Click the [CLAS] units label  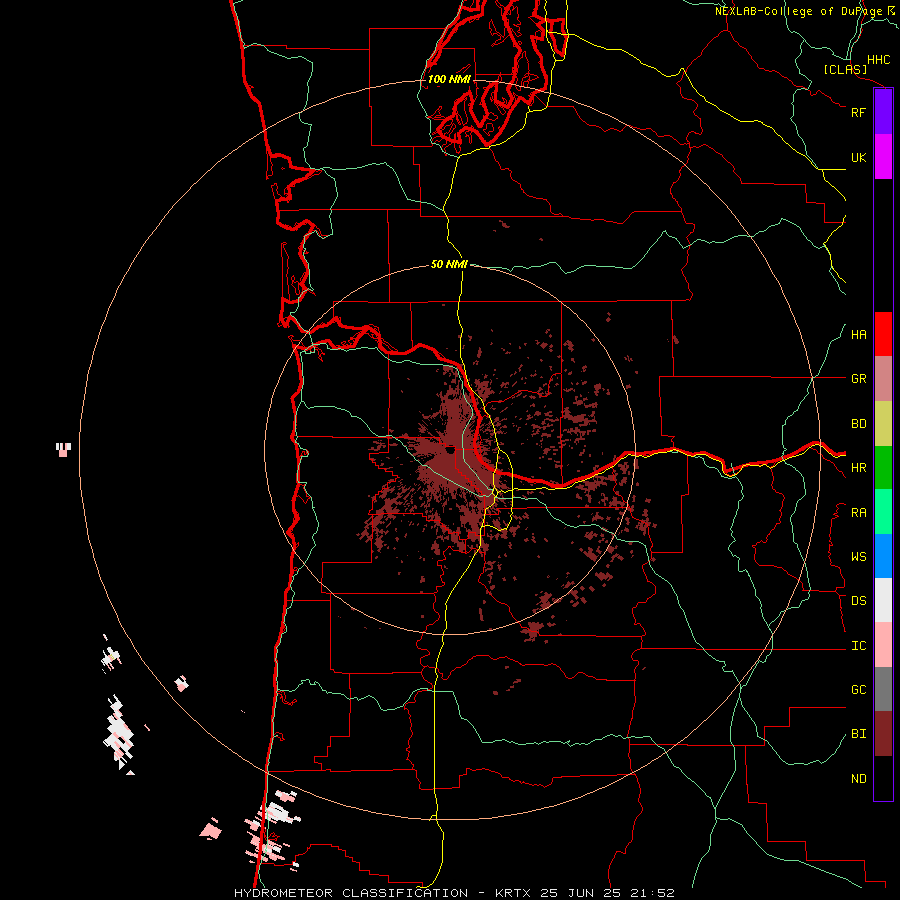point(845,69)
